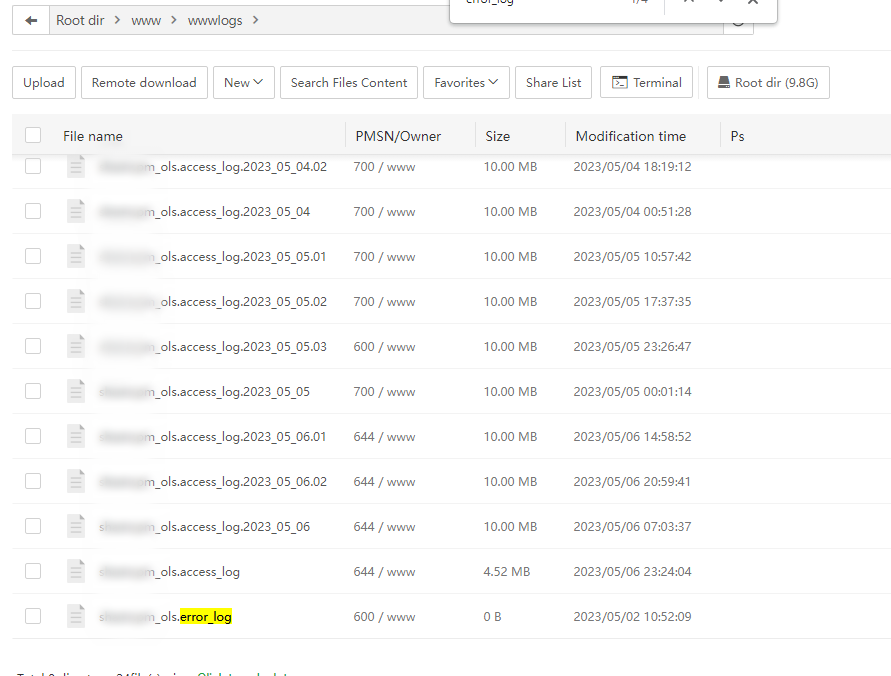Sort by Size column header
The image size is (891, 676).
[497, 136]
